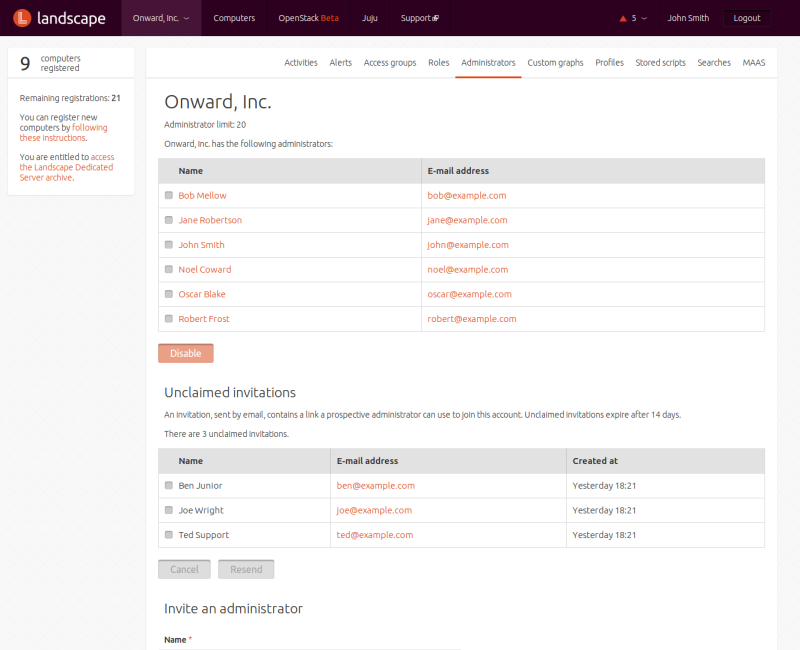Expand the Onward, Inc. account dropdown
Image resolution: width=800 pixels, height=650 pixels.
pos(161,18)
